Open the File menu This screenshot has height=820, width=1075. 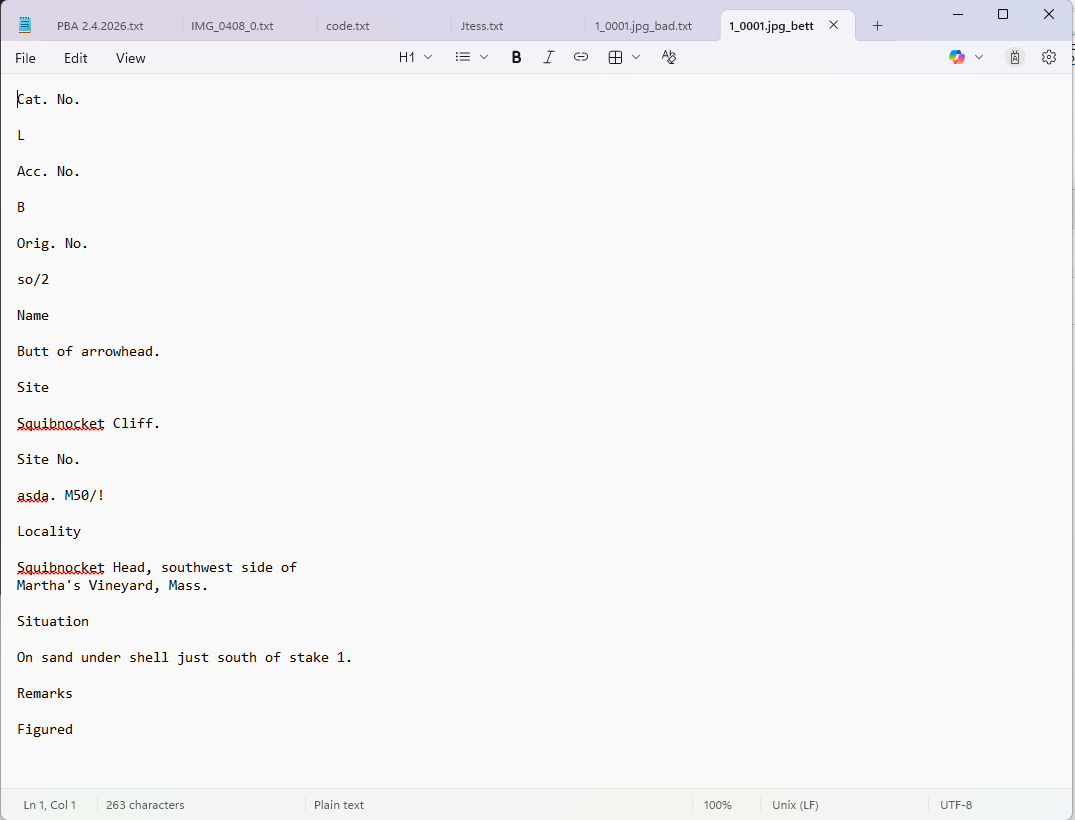[25, 58]
